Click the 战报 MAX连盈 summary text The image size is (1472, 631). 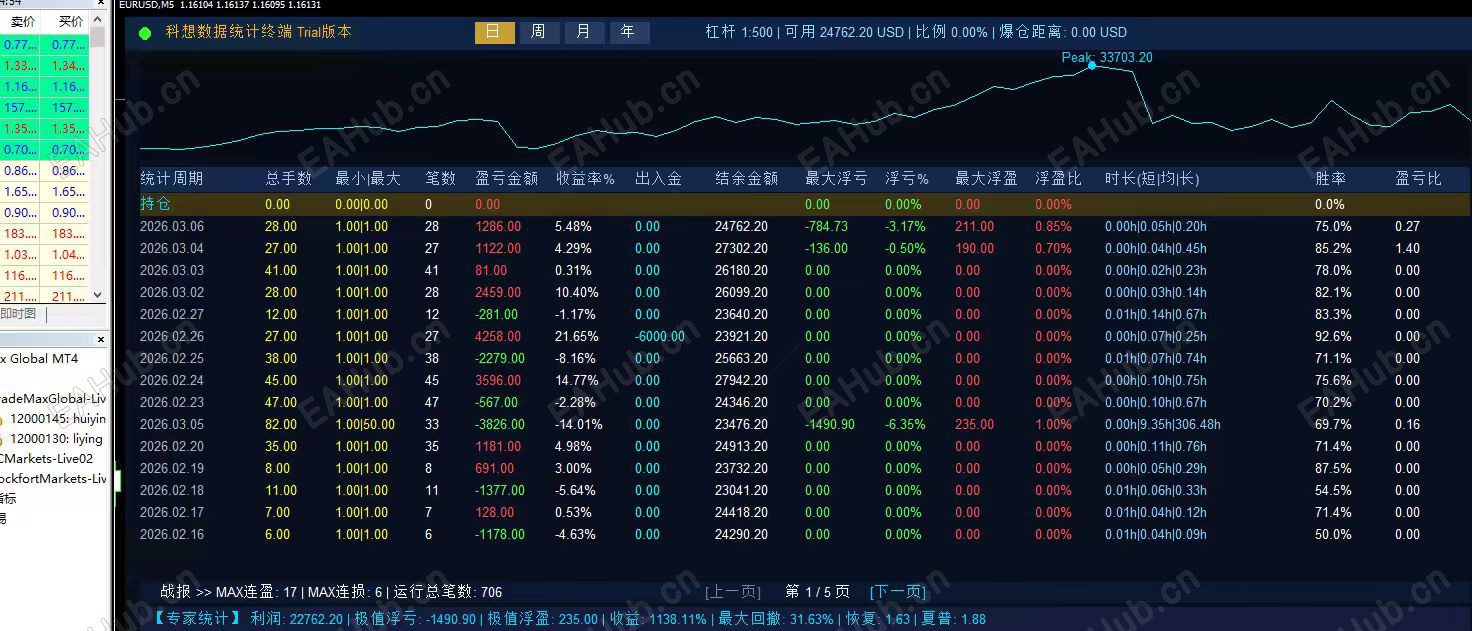227,592
